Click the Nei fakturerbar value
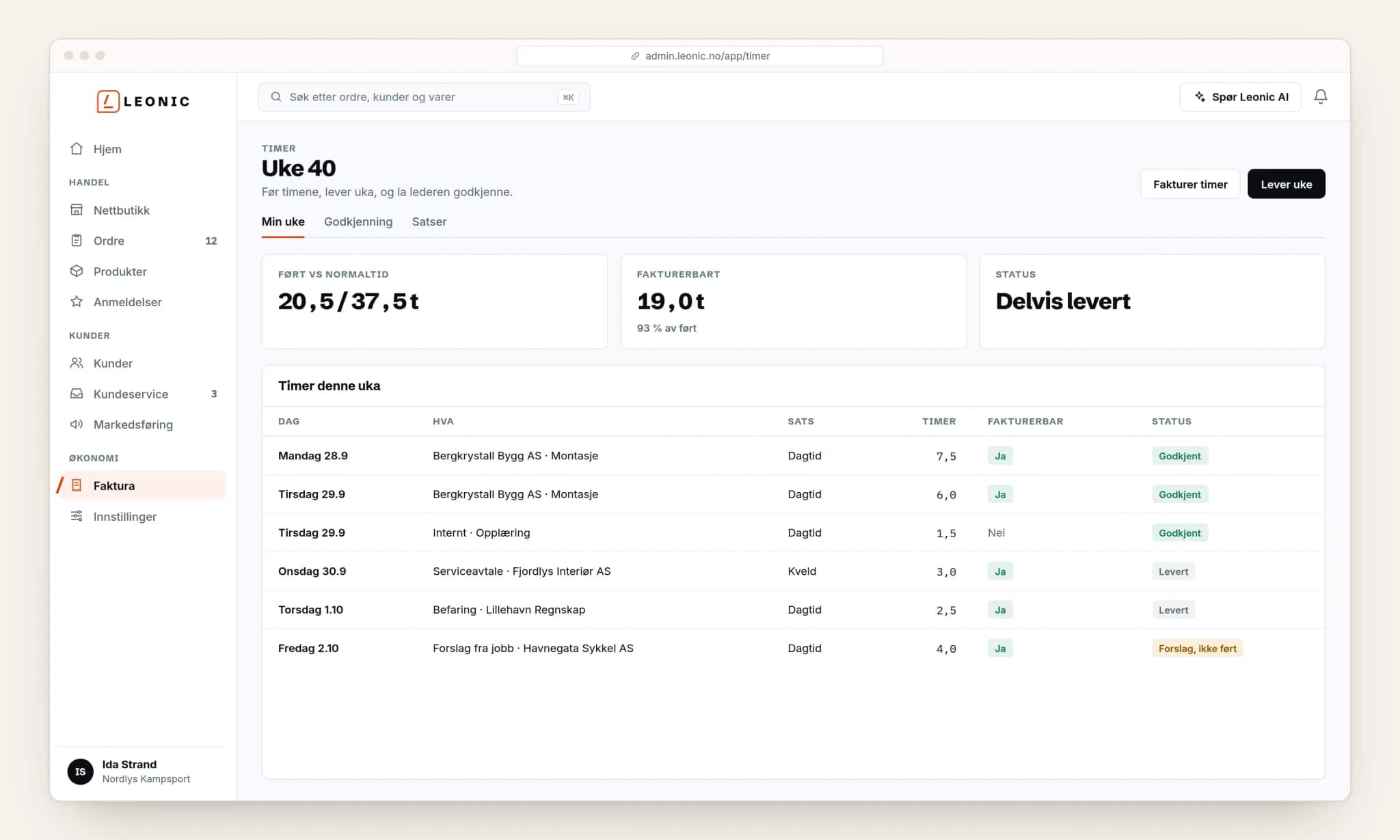Screen dimensions: 1400x840 click(996, 532)
